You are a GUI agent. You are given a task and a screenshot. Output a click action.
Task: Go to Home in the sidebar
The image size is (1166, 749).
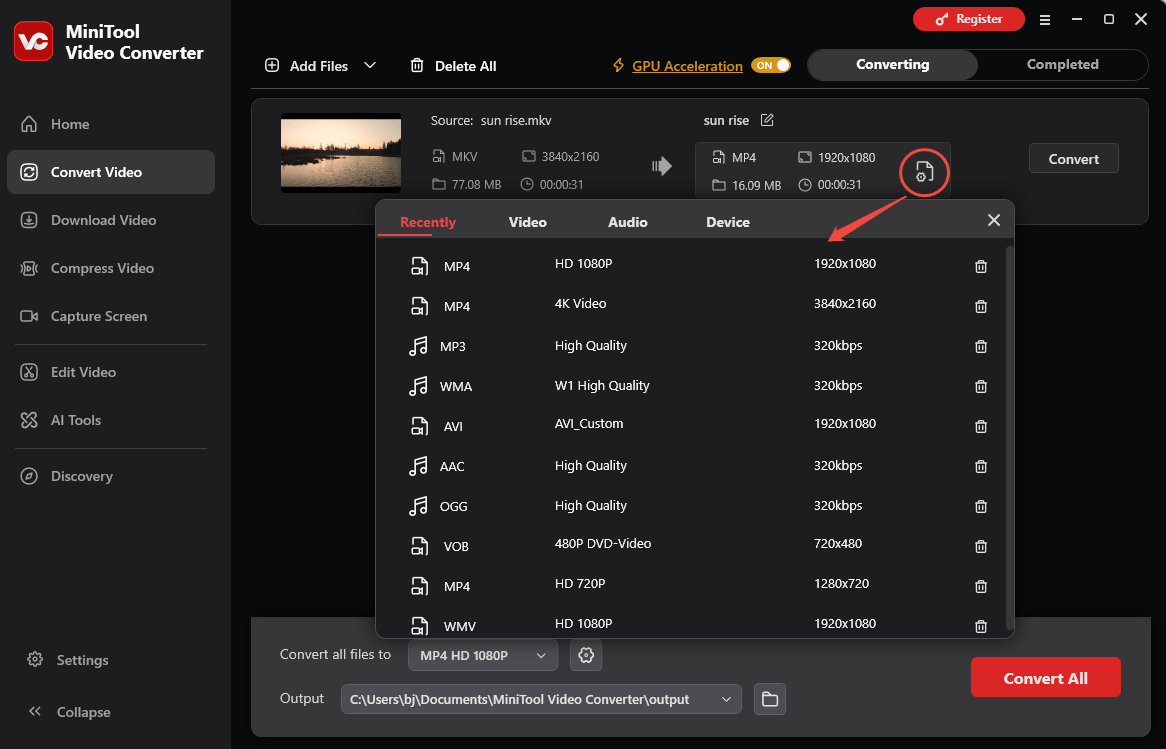111,124
